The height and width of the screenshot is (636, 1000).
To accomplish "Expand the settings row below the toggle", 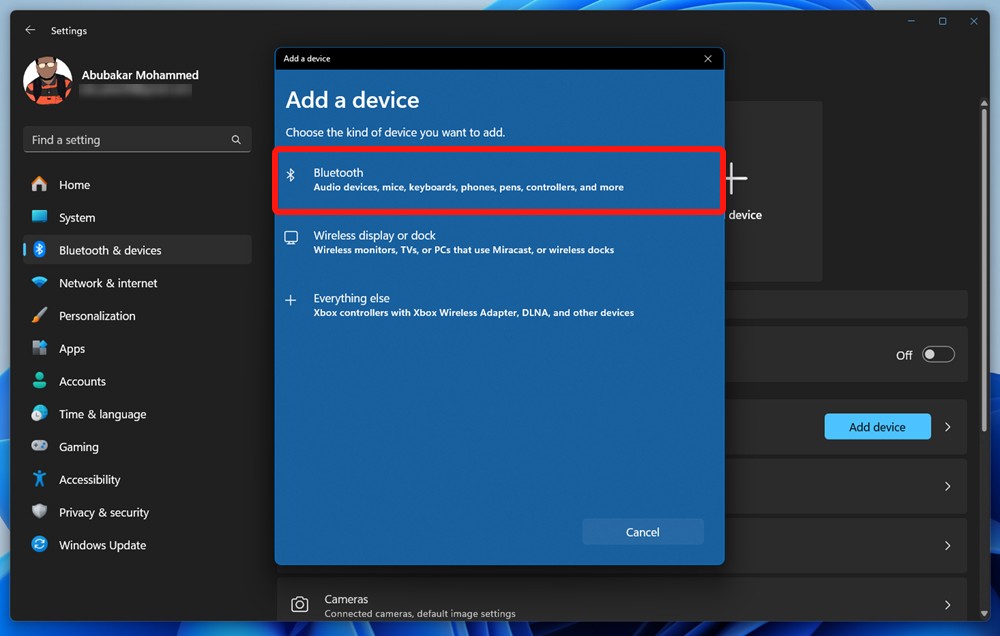I will tap(947, 486).
